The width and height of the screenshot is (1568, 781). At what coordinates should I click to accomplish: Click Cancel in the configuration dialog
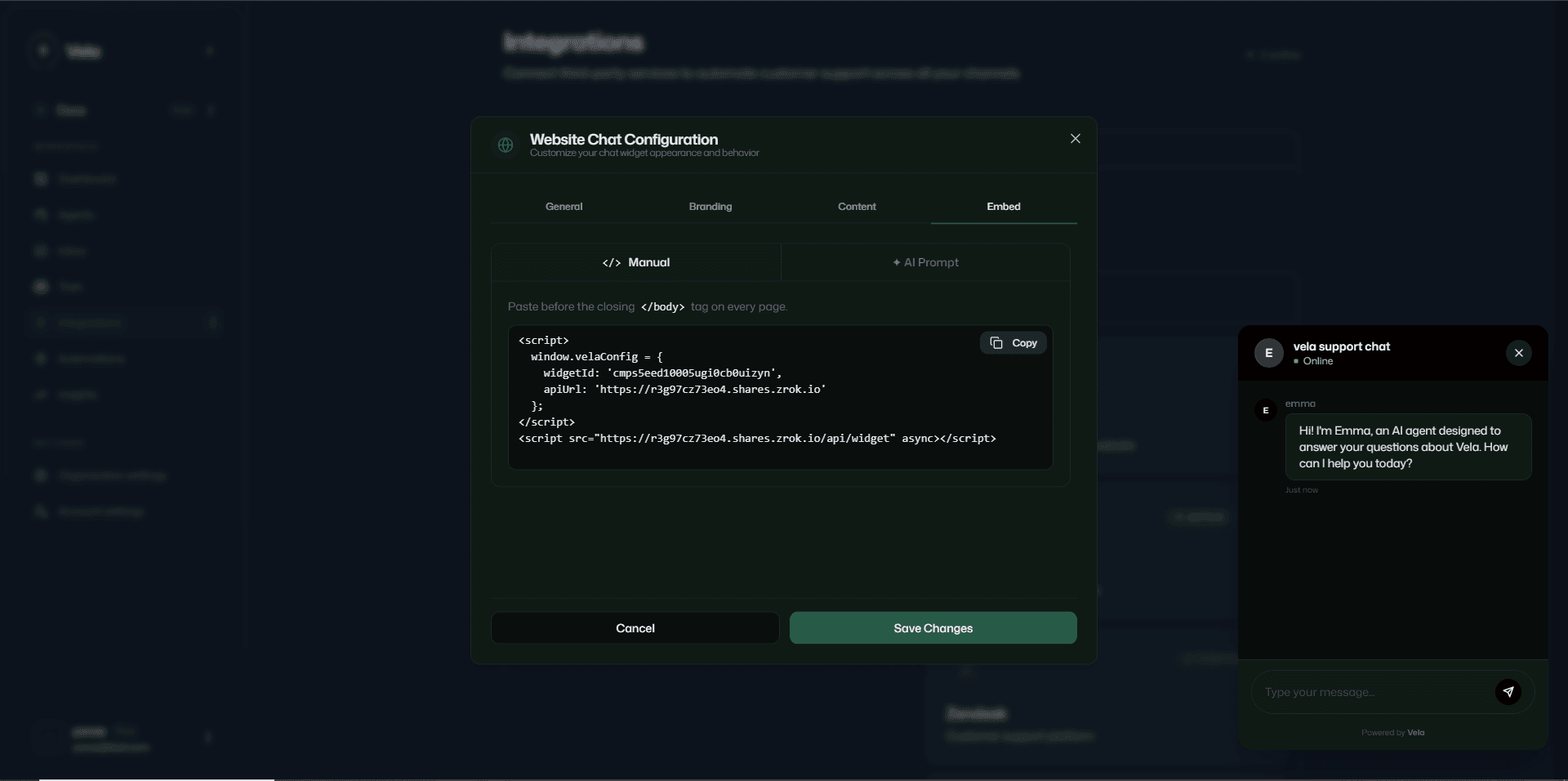[635, 628]
